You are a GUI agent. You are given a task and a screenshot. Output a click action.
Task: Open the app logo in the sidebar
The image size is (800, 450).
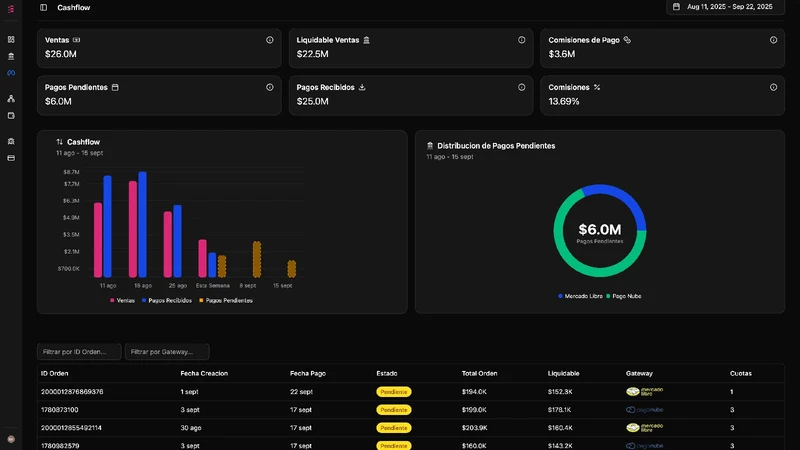point(11,9)
